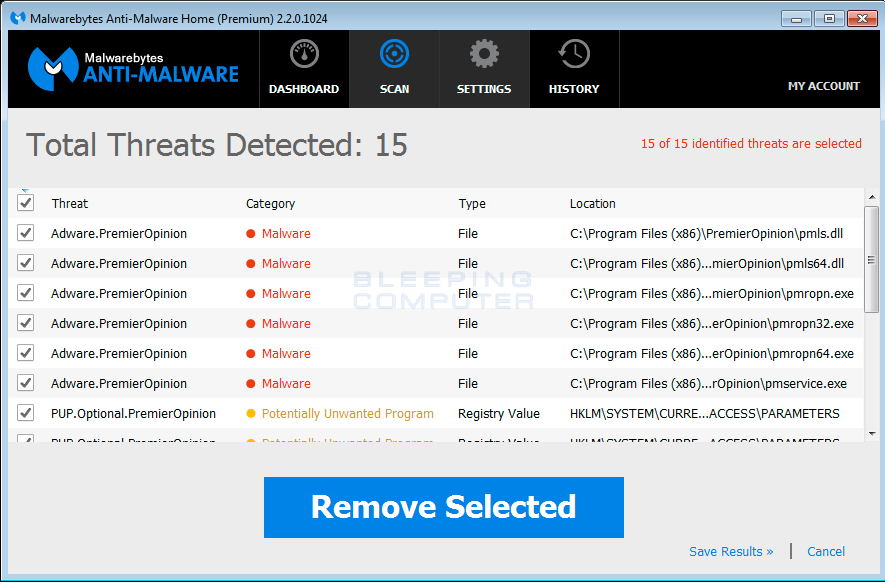Viewport: 885px width, 582px height.
Task: Toggle the PUP.Optional.PremierOpinion Registry Value checkbox
Action: [25, 413]
